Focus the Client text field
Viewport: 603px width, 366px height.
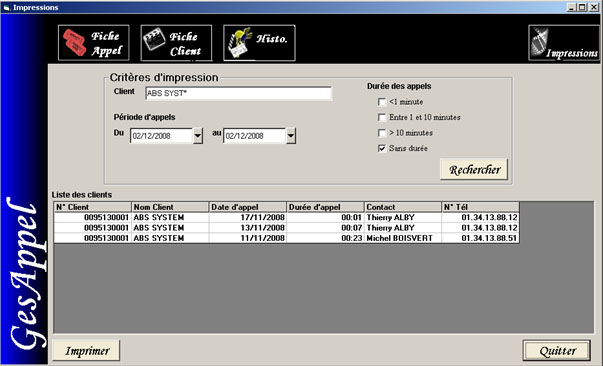(x=238, y=93)
